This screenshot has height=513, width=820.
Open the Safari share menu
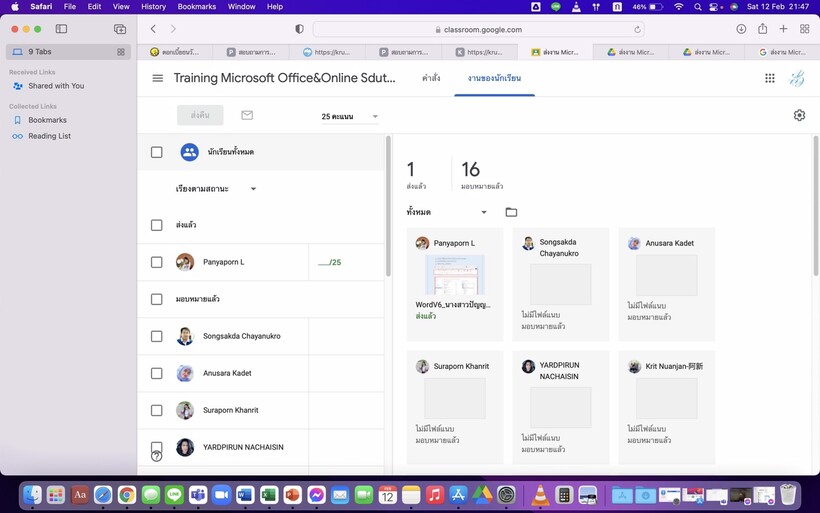(x=762, y=29)
